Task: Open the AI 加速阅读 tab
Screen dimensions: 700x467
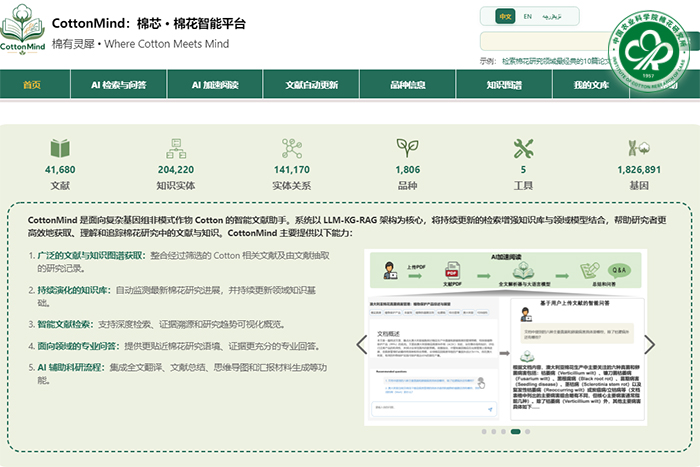Action: pyautogui.click(x=215, y=84)
